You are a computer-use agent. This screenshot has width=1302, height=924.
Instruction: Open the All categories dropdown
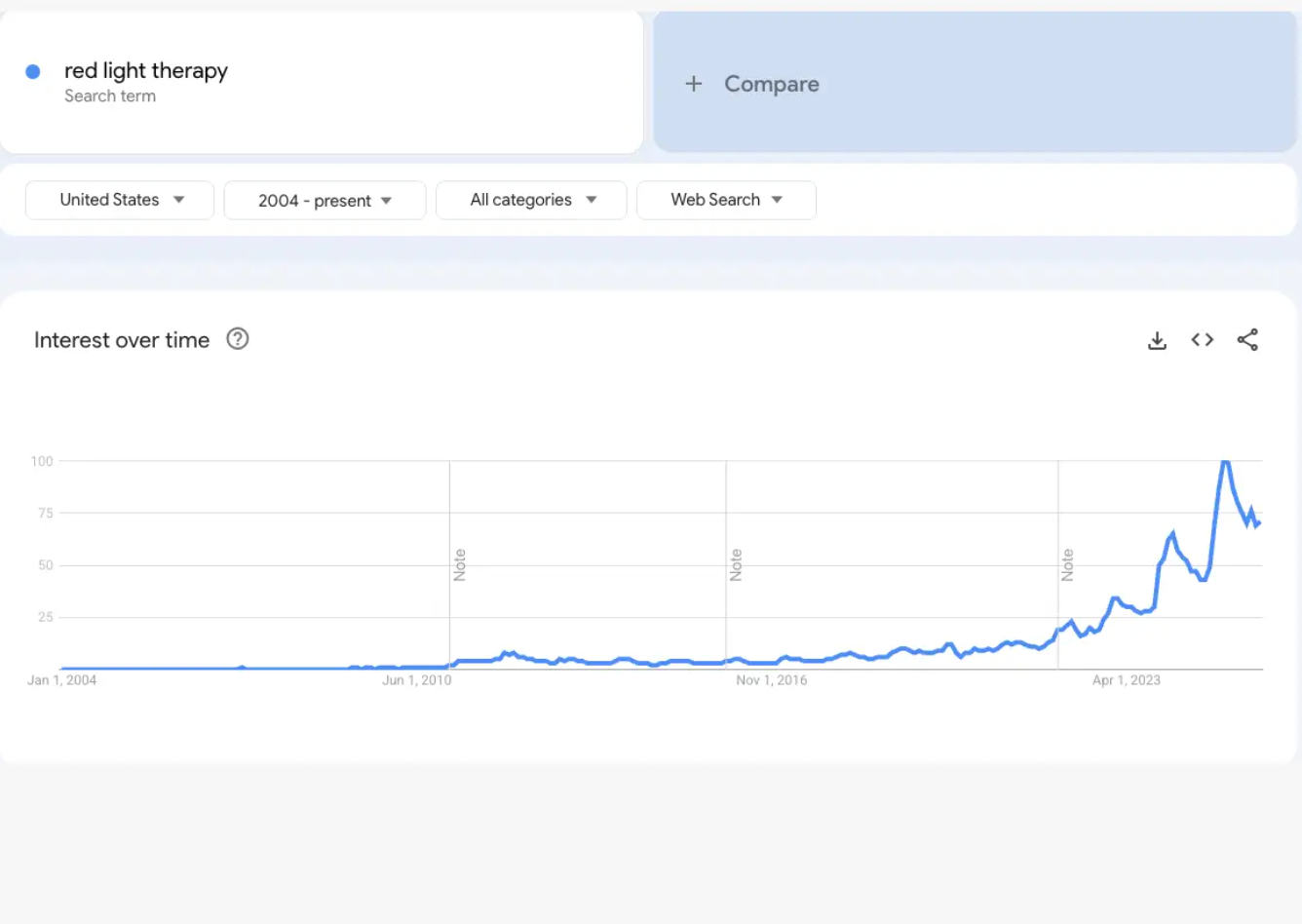[531, 200]
